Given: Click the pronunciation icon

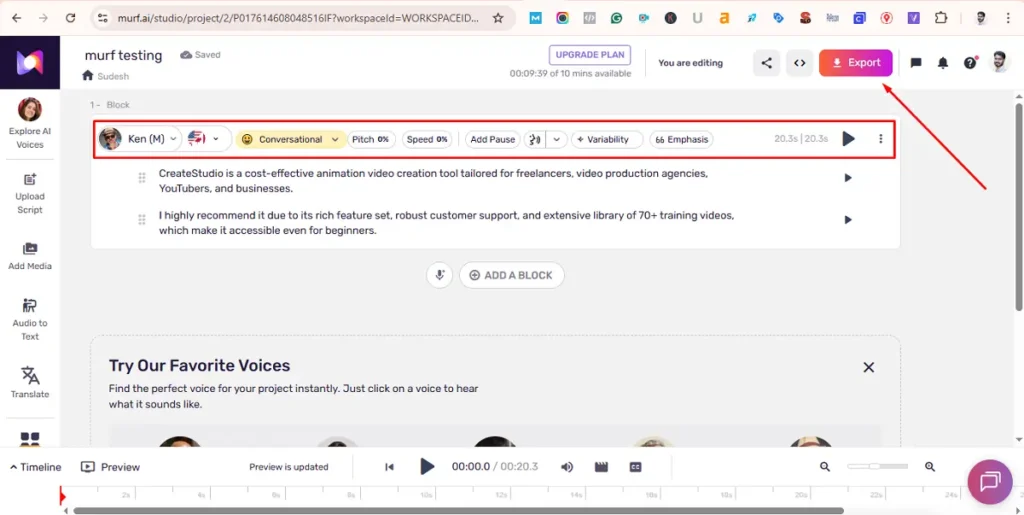Looking at the screenshot, I should point(535,139).
